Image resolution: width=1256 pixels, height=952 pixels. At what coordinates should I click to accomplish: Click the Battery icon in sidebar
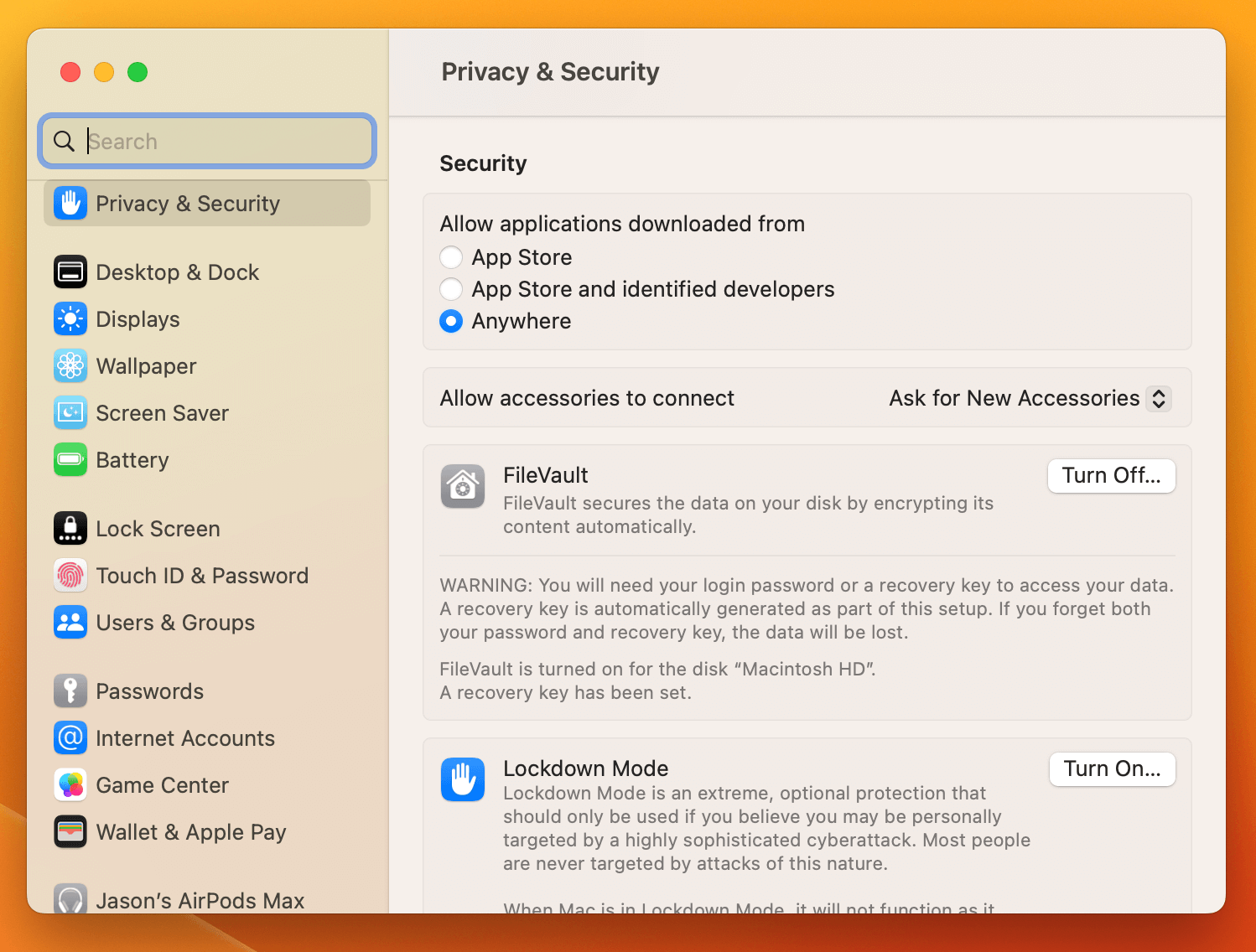pos(70,459)
